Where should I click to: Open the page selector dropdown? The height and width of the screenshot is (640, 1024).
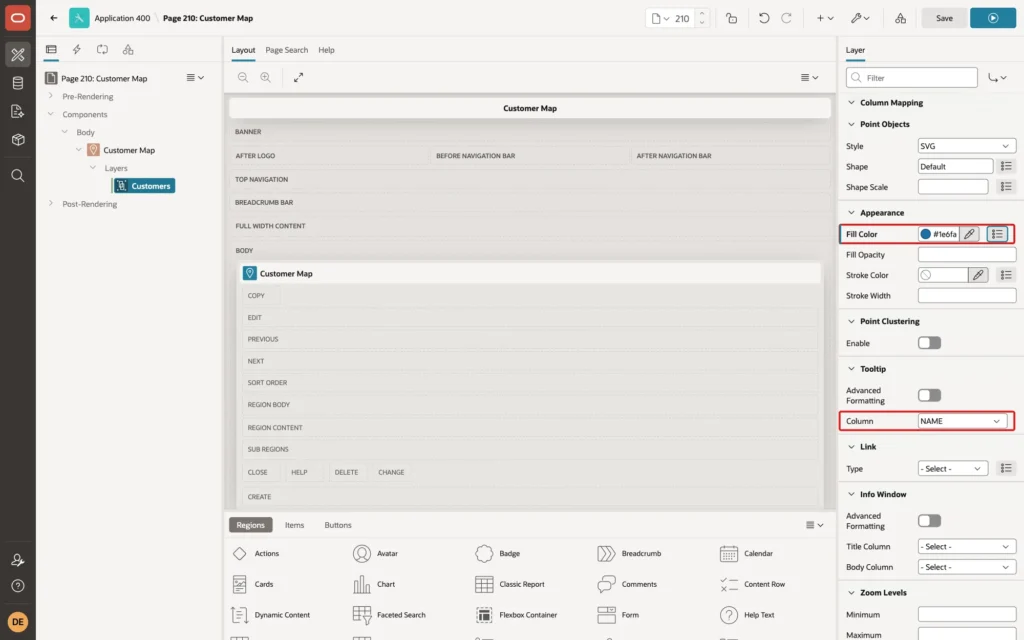(660, 18)
